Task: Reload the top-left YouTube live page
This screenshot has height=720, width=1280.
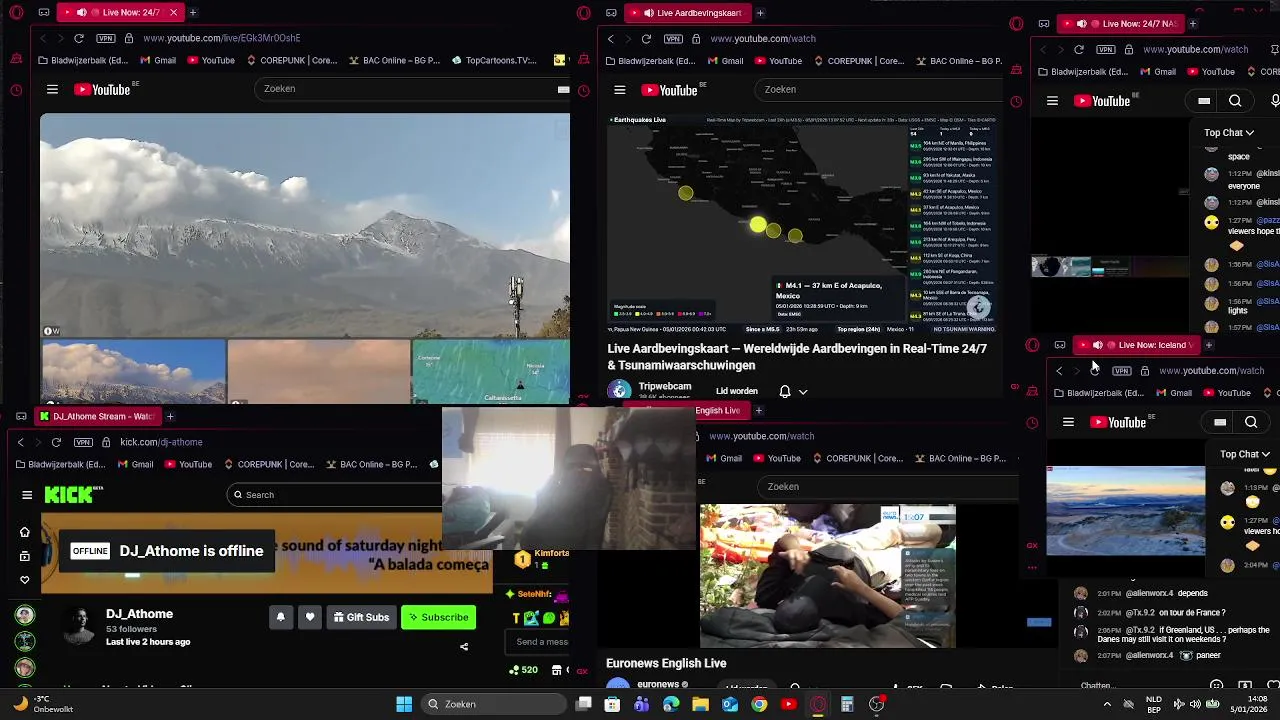Action: [78, 38]
